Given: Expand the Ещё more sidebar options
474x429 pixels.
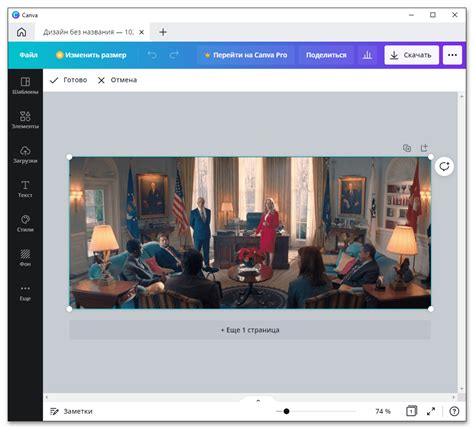Looking at the screenshot, I should tap(25, 292).
